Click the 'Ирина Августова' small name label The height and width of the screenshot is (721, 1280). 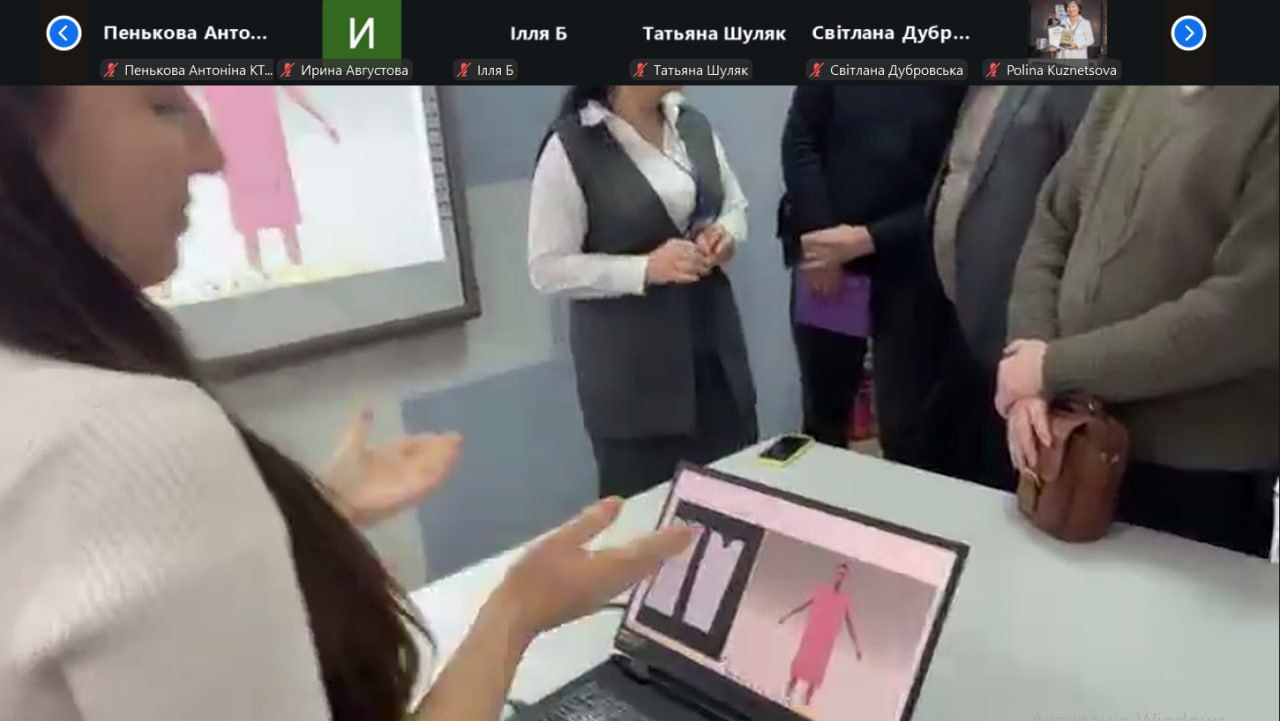point(355,70)
